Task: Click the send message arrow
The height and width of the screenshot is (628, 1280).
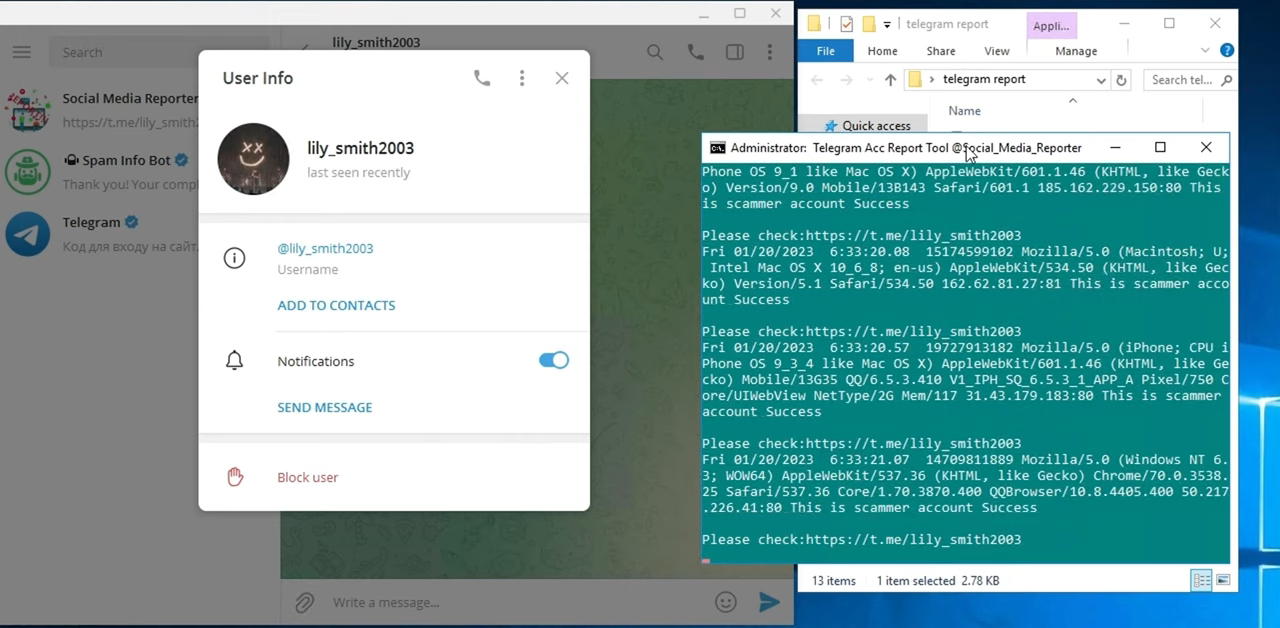Action: 769,602
